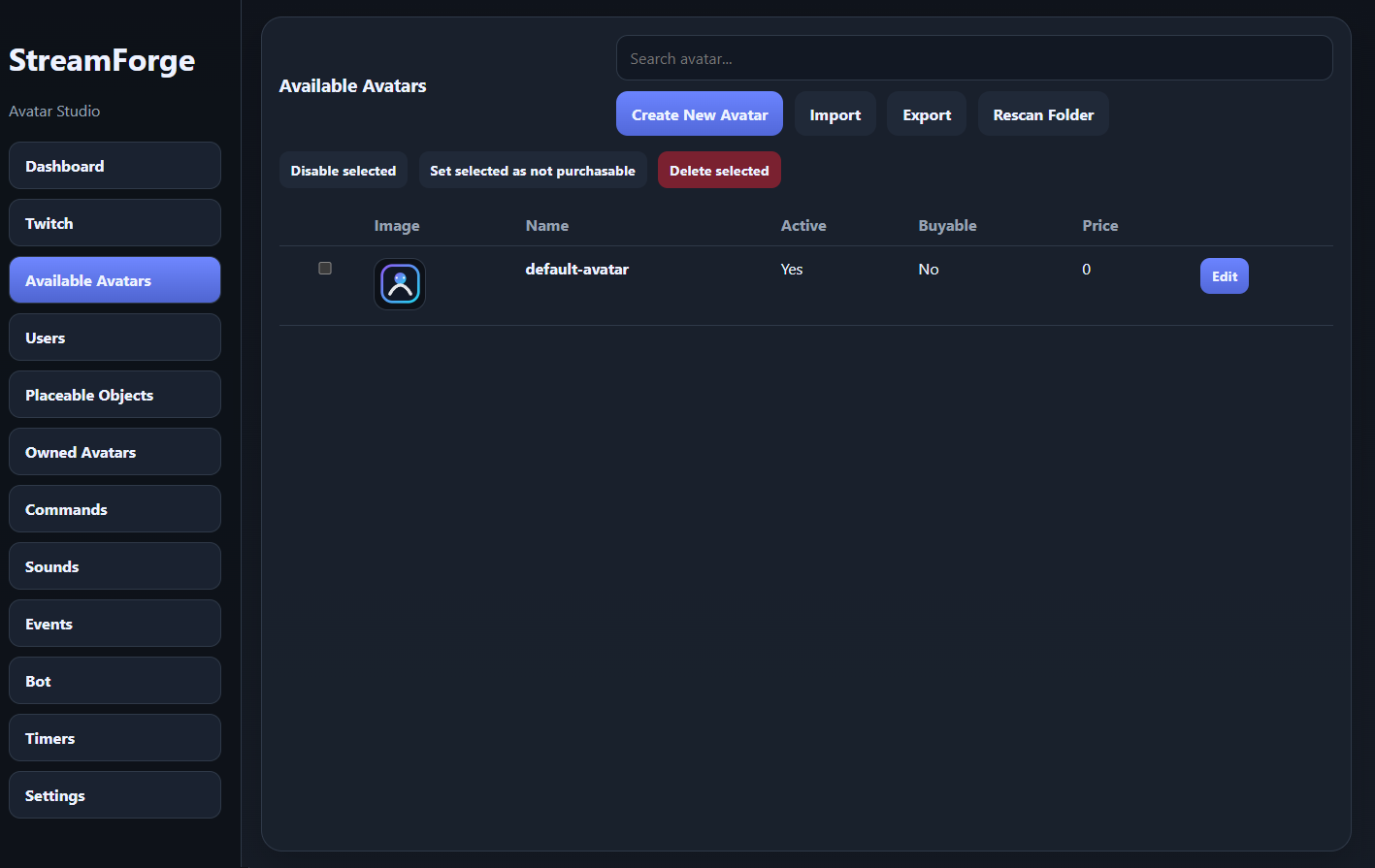Hit the Rescan Folder button
This screenshot has width=1375, height=868.
tap(1042, 114)
